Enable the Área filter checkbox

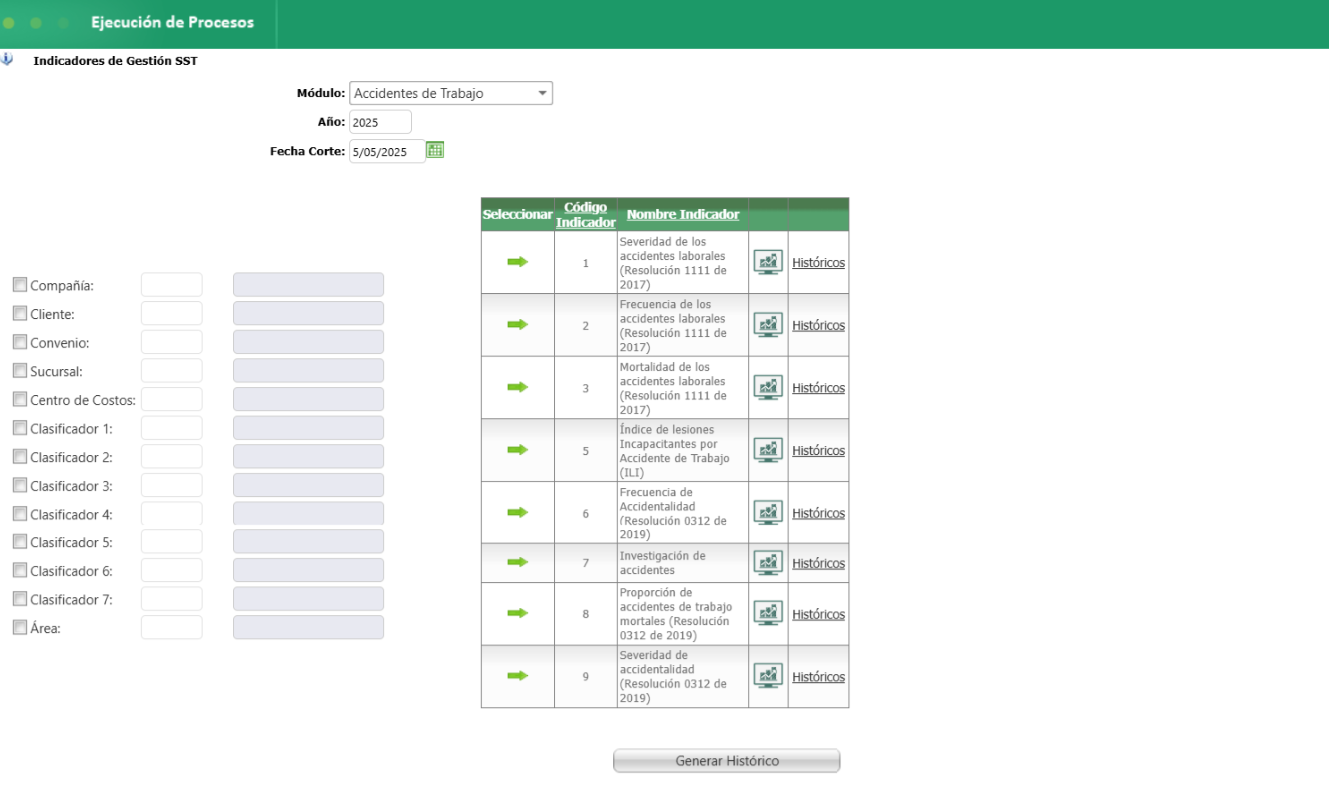[20, 628]
